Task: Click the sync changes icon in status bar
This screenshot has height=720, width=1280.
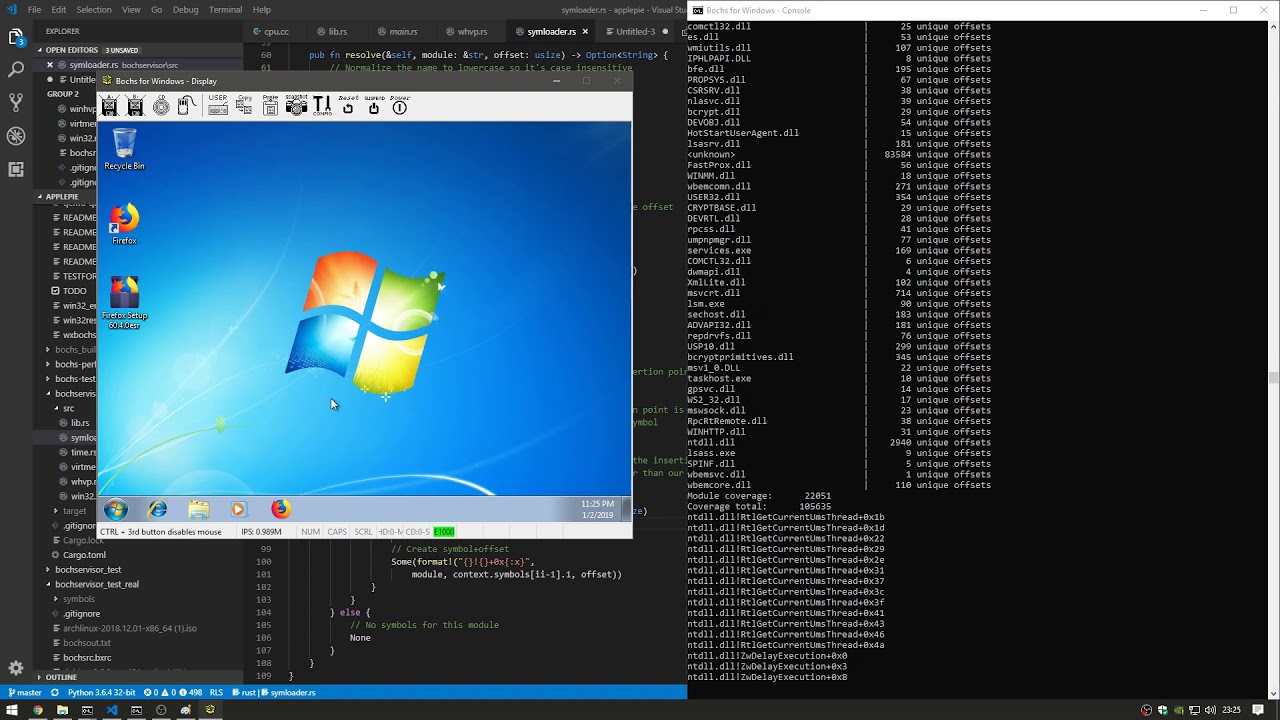Action: (x=55, y=692)
